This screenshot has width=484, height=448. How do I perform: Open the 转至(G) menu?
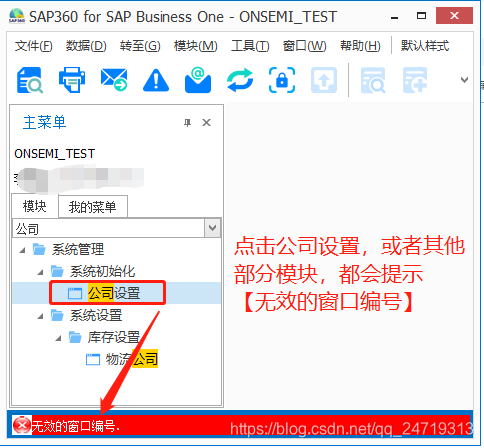click(140, 46)
